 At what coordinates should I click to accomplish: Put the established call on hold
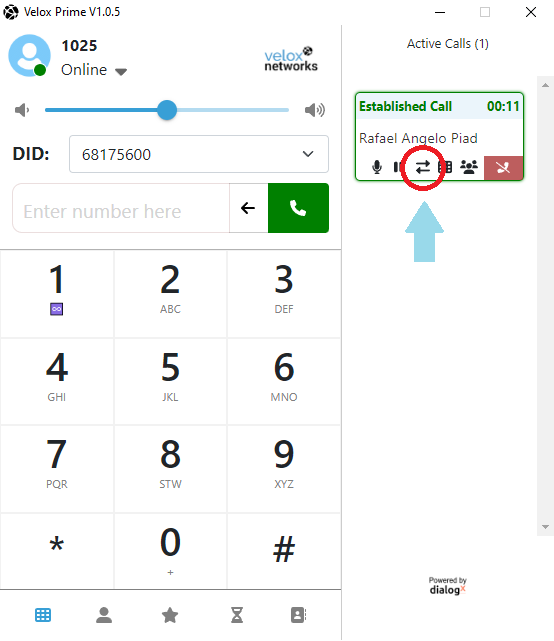397,167
